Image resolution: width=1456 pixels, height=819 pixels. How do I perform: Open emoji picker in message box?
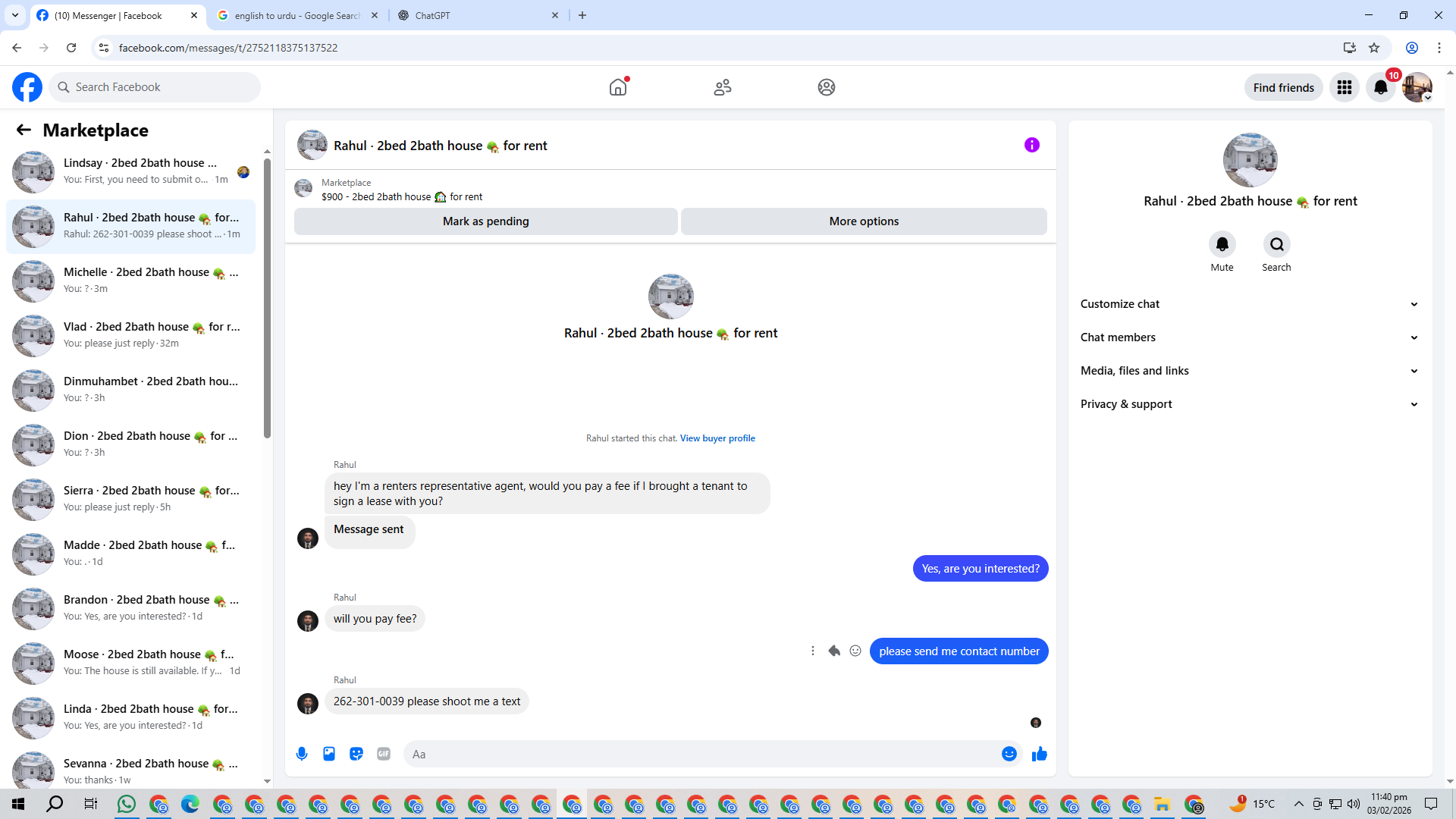coord(1009,754)
